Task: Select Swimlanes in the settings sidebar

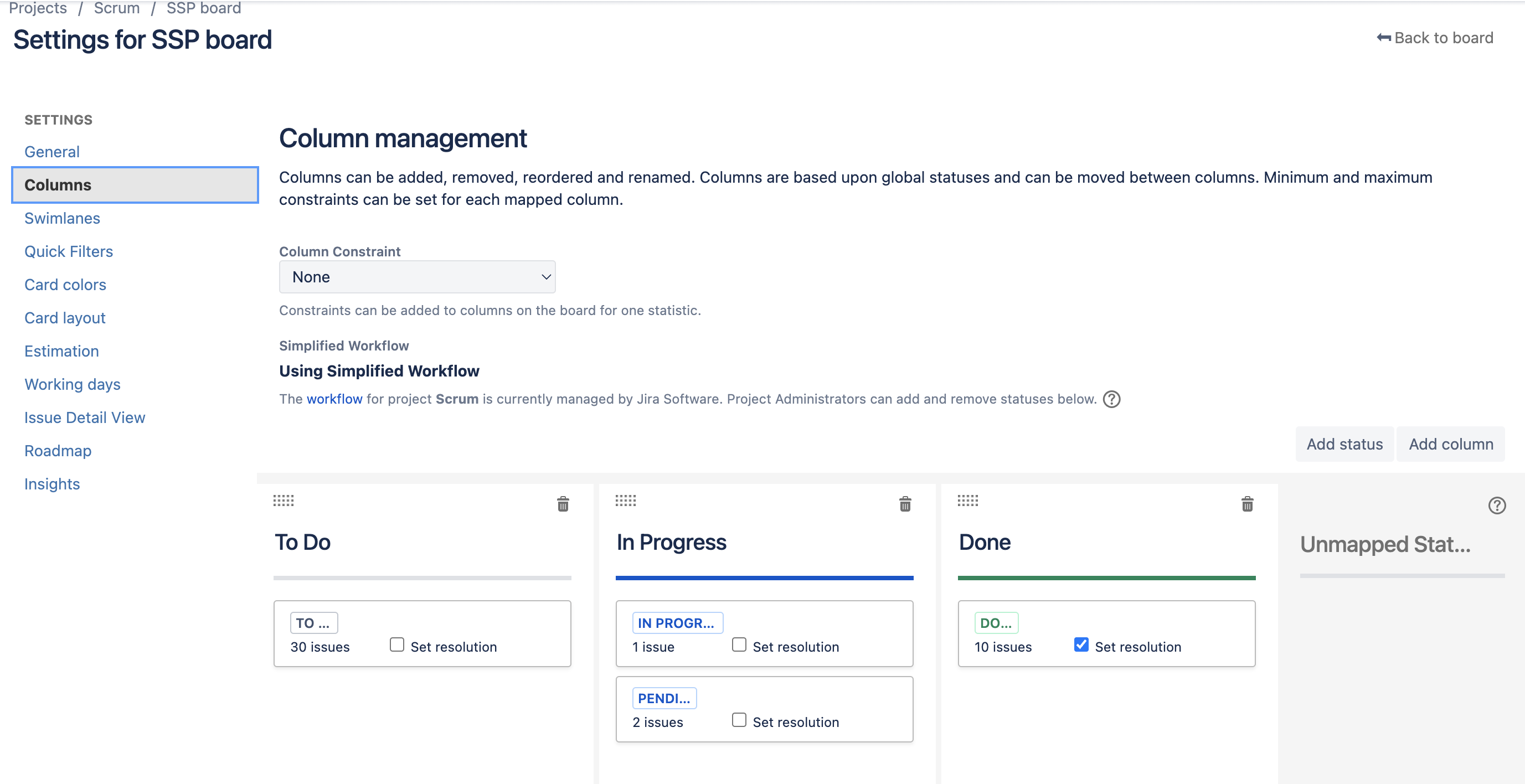Action: 62,218
